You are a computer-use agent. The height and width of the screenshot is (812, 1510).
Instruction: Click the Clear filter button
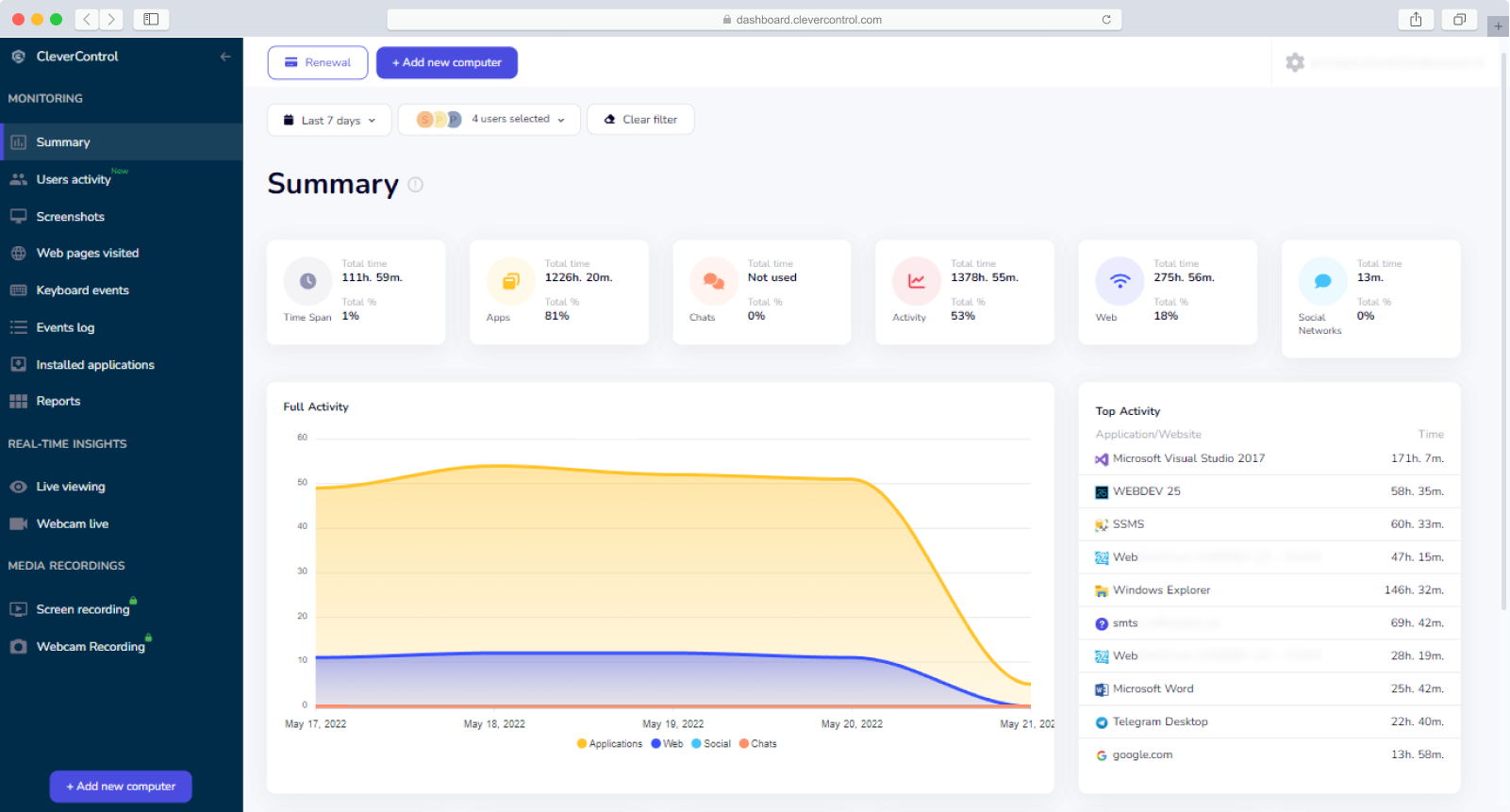click(x=640, y=120)
